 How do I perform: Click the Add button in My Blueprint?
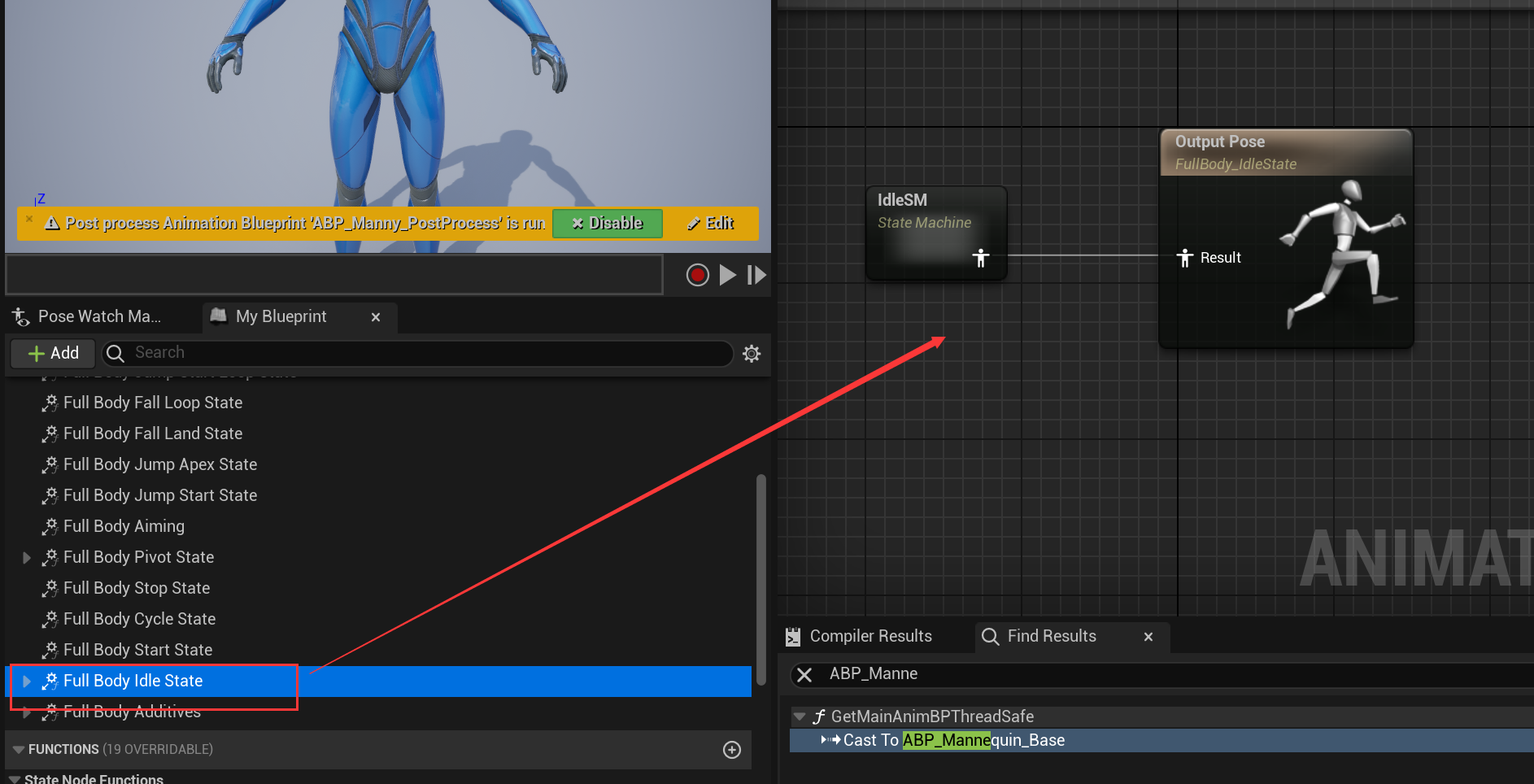click(54, 353)
